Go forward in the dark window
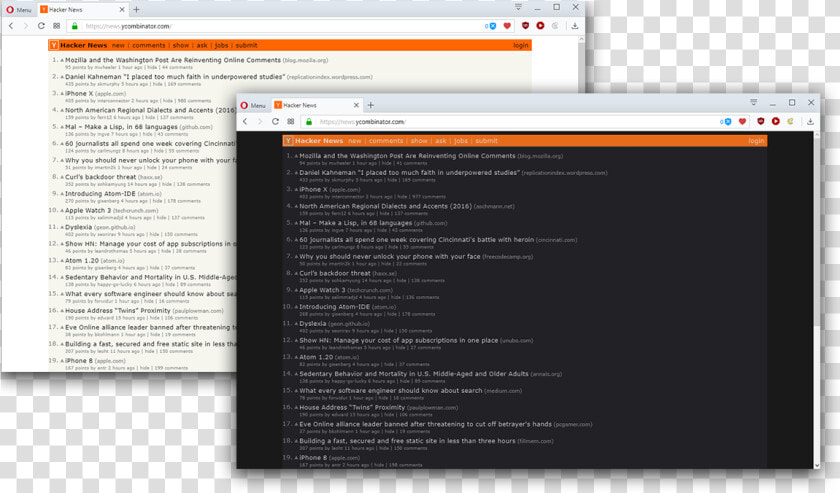This screenshot has width=840, height=493. click(x=260, y=122)
